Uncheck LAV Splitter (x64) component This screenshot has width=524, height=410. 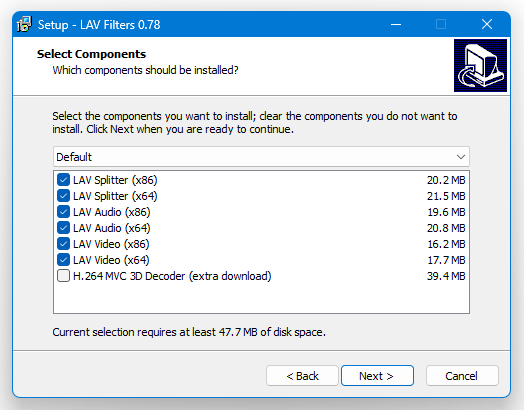(63, 196)
